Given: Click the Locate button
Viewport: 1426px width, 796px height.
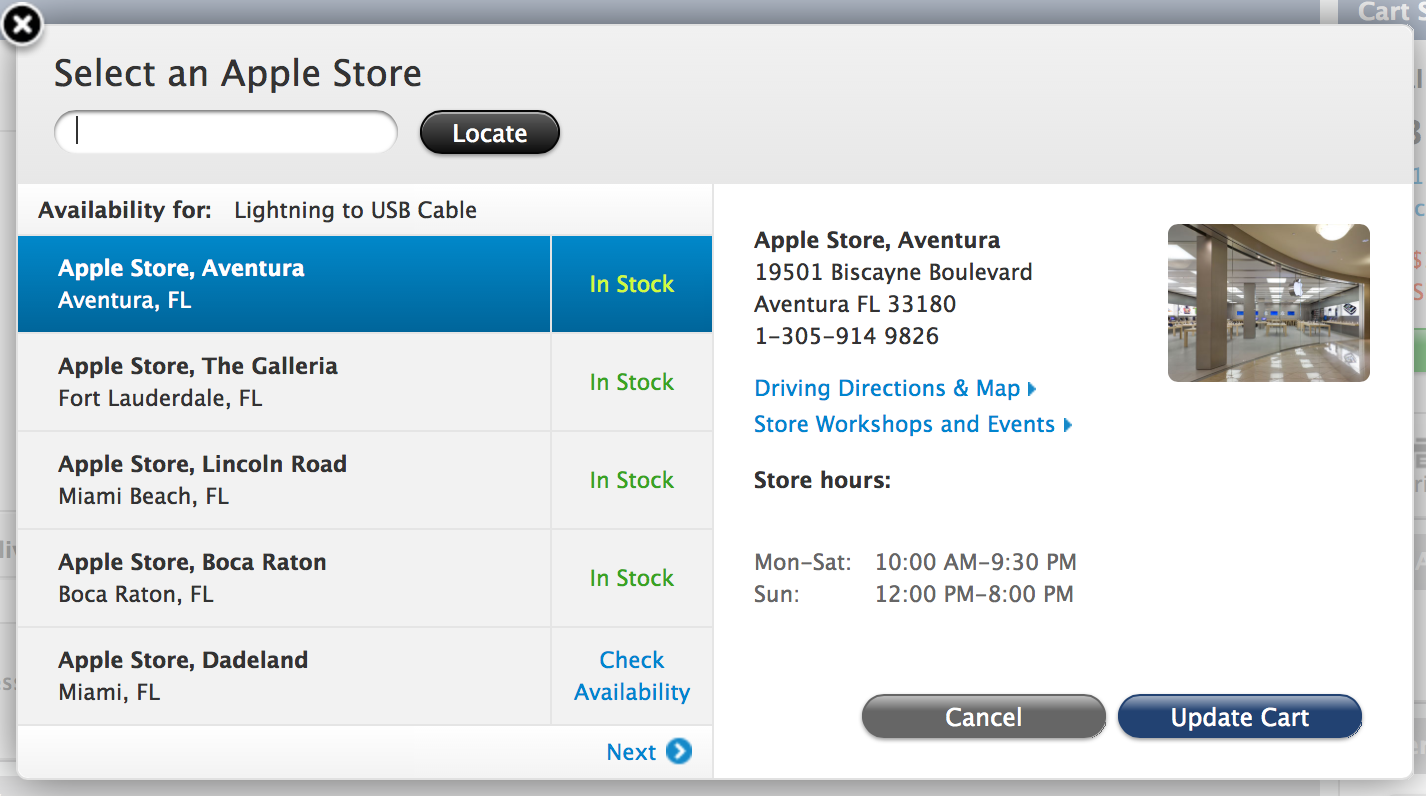Looking at the screenshot, I should pyautogui.click(x=489, y=133).
